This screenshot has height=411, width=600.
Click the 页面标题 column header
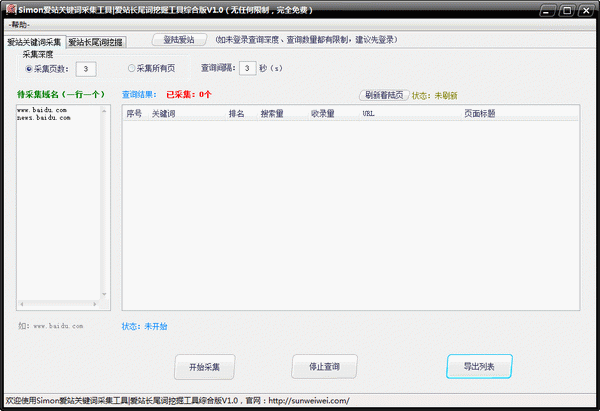[x=479, y=114]
